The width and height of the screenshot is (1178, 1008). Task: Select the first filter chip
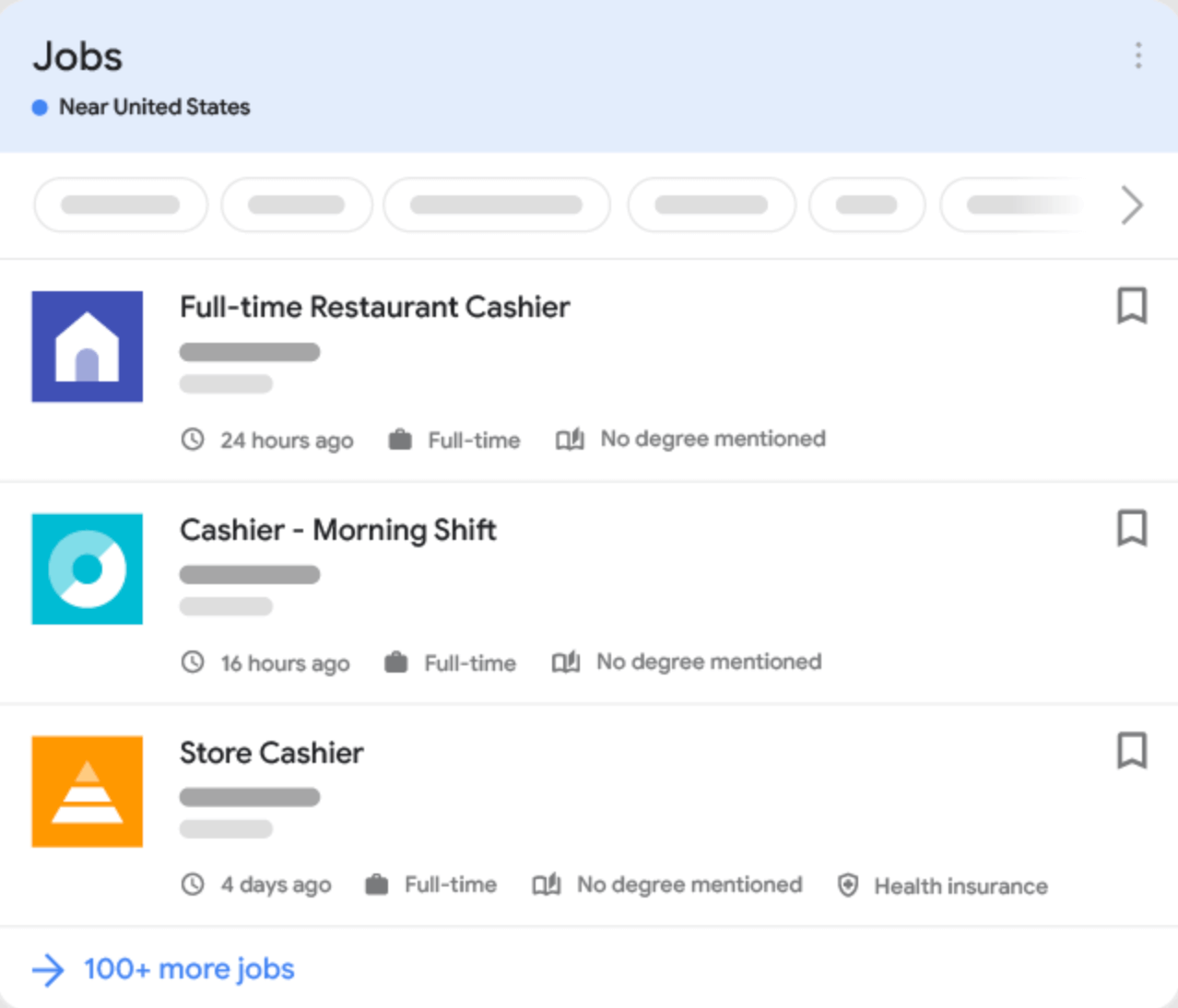[121, 205]
